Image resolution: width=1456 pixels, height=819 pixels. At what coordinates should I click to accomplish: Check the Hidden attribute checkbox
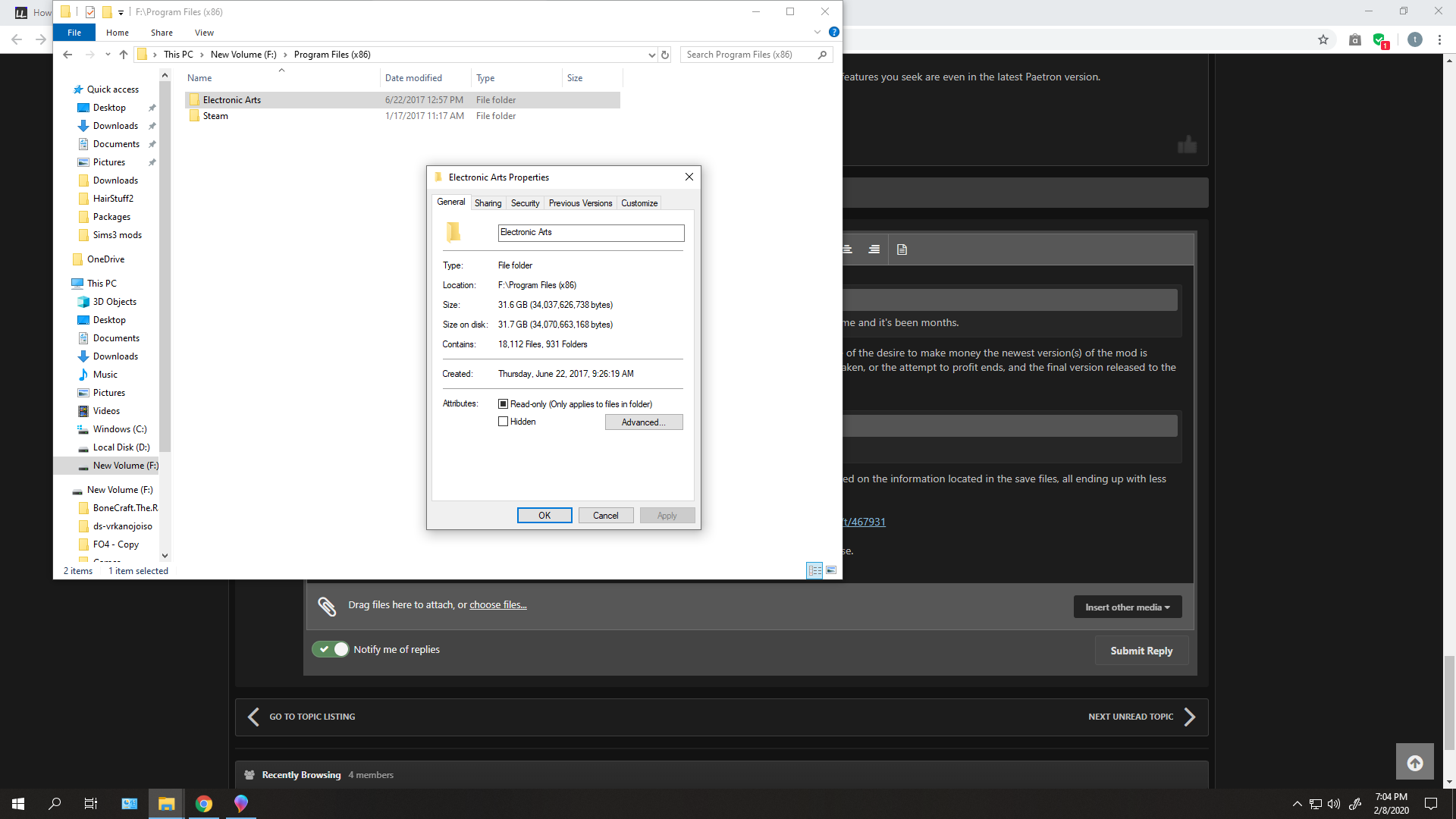503,422
